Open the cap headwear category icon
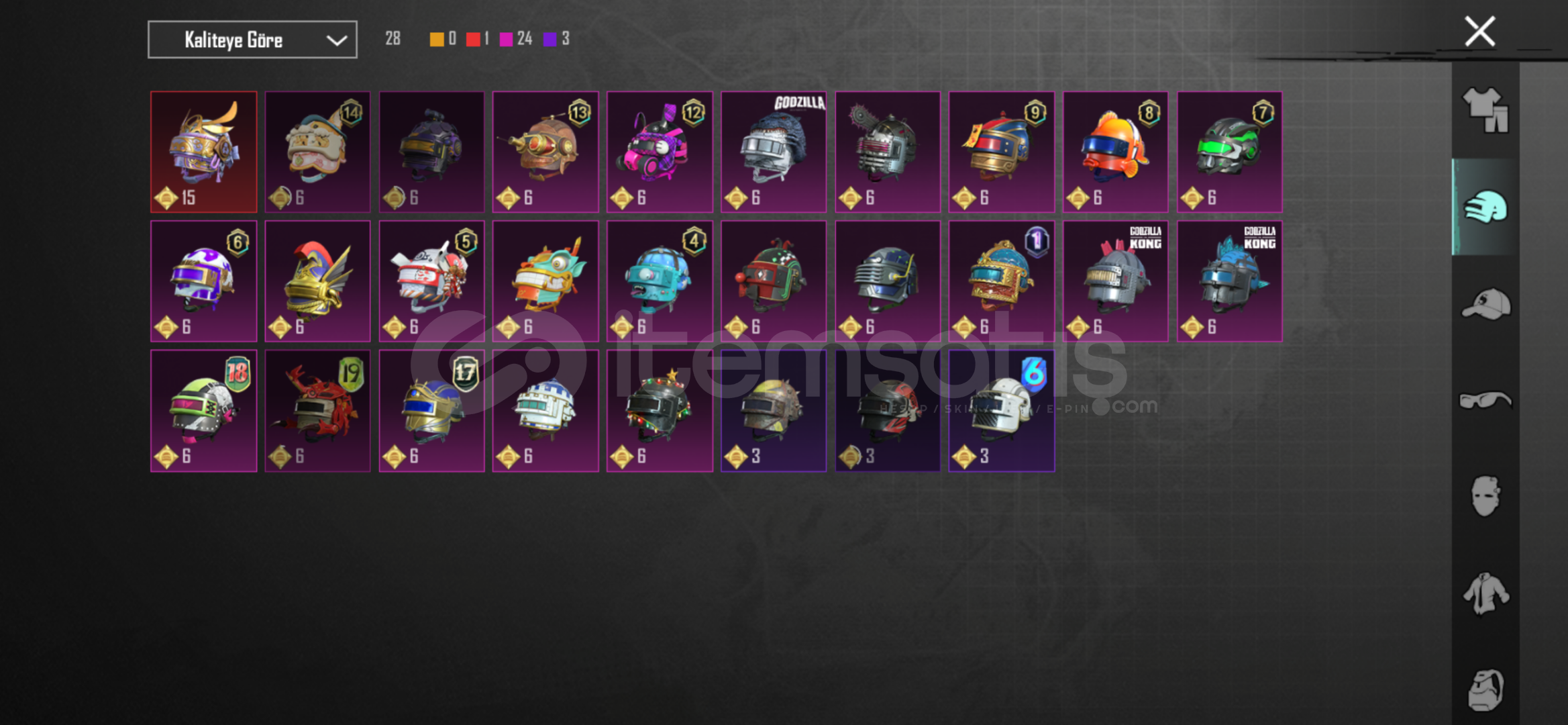1568x725 pixels. point(1485,304)
